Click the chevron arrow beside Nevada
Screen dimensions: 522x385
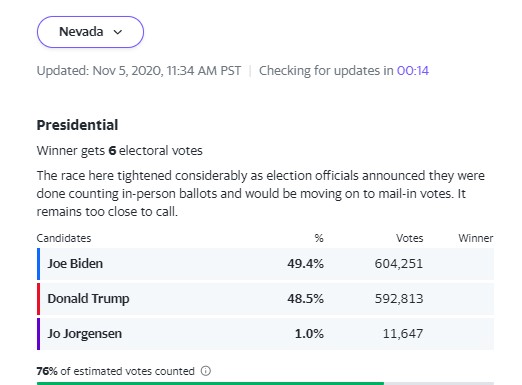(x=118, y=32)
